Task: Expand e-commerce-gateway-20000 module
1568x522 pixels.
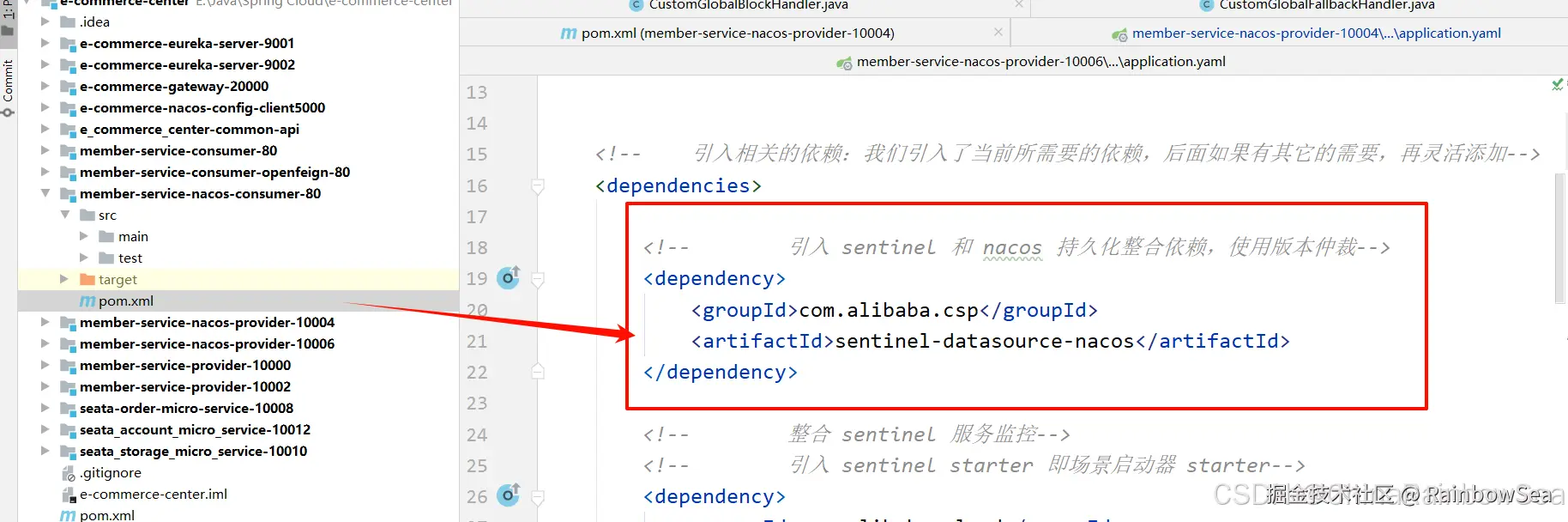Action: 45,86
